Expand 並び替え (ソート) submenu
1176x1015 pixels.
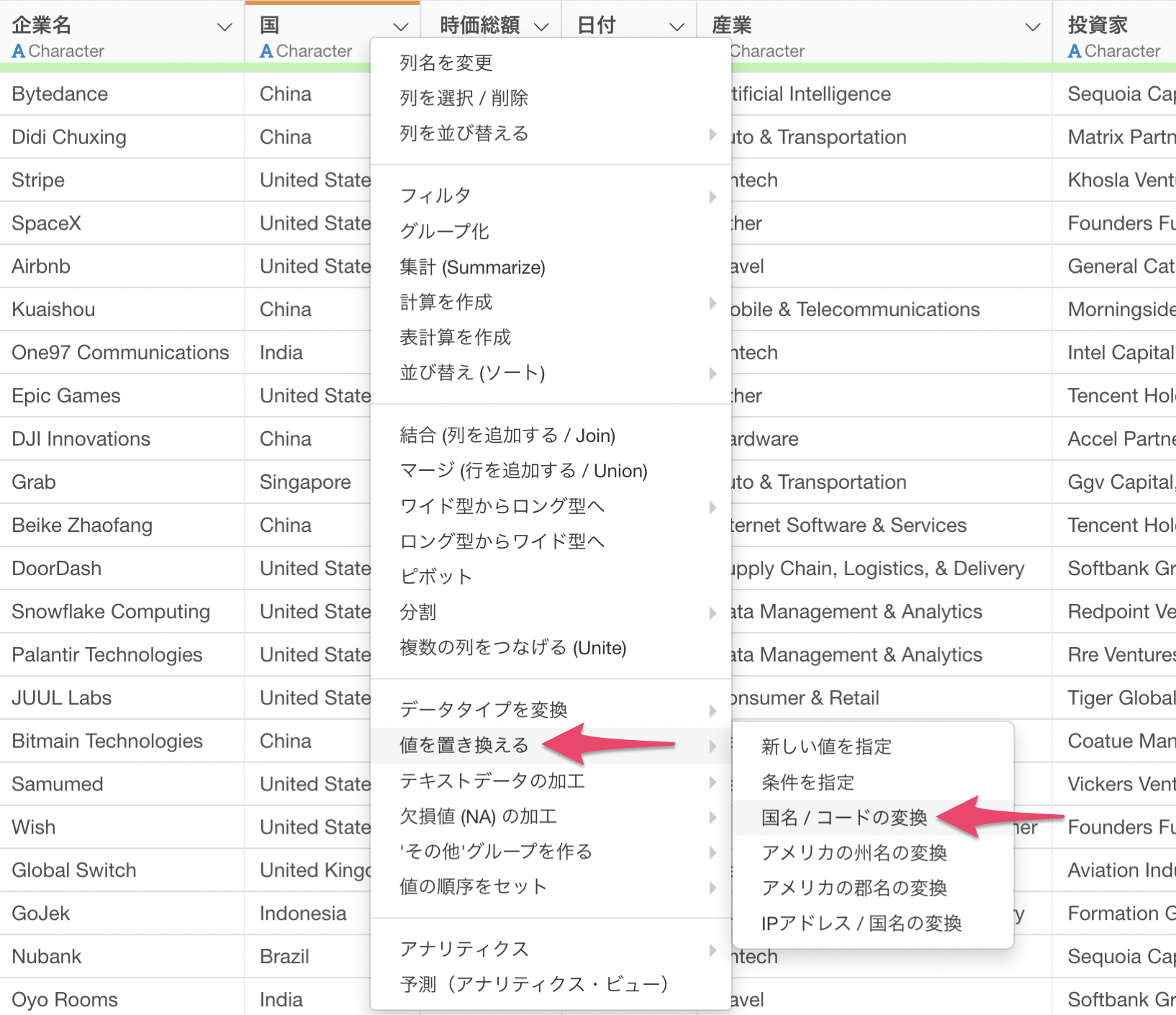(x=551, y=373)
